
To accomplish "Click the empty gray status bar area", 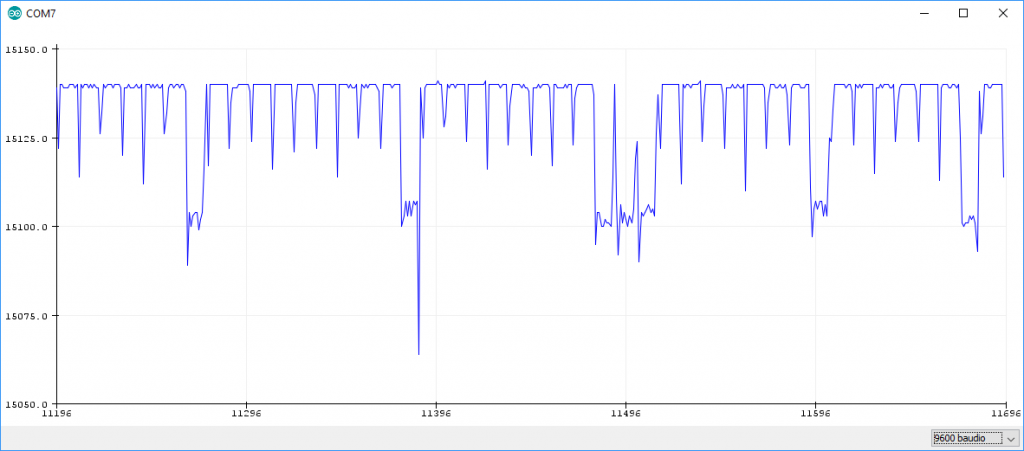I will [x=450, y=438].
